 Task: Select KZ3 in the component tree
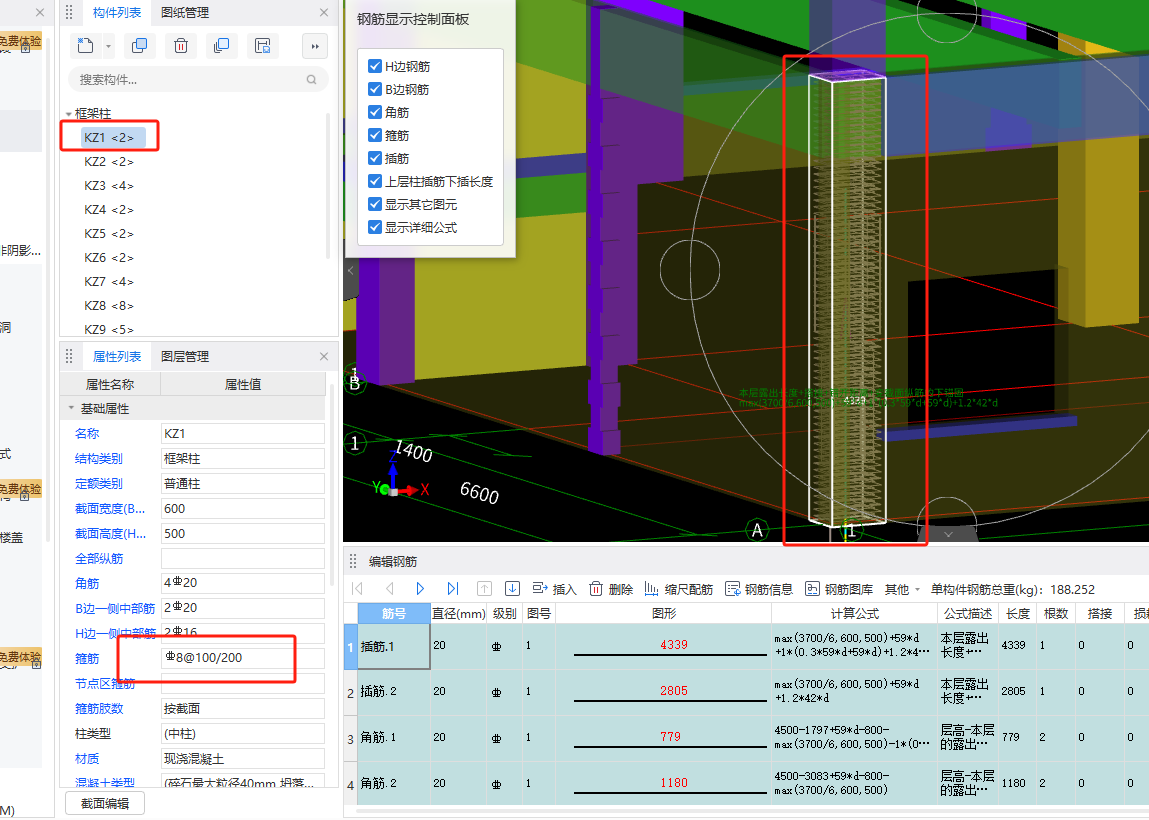108,185
